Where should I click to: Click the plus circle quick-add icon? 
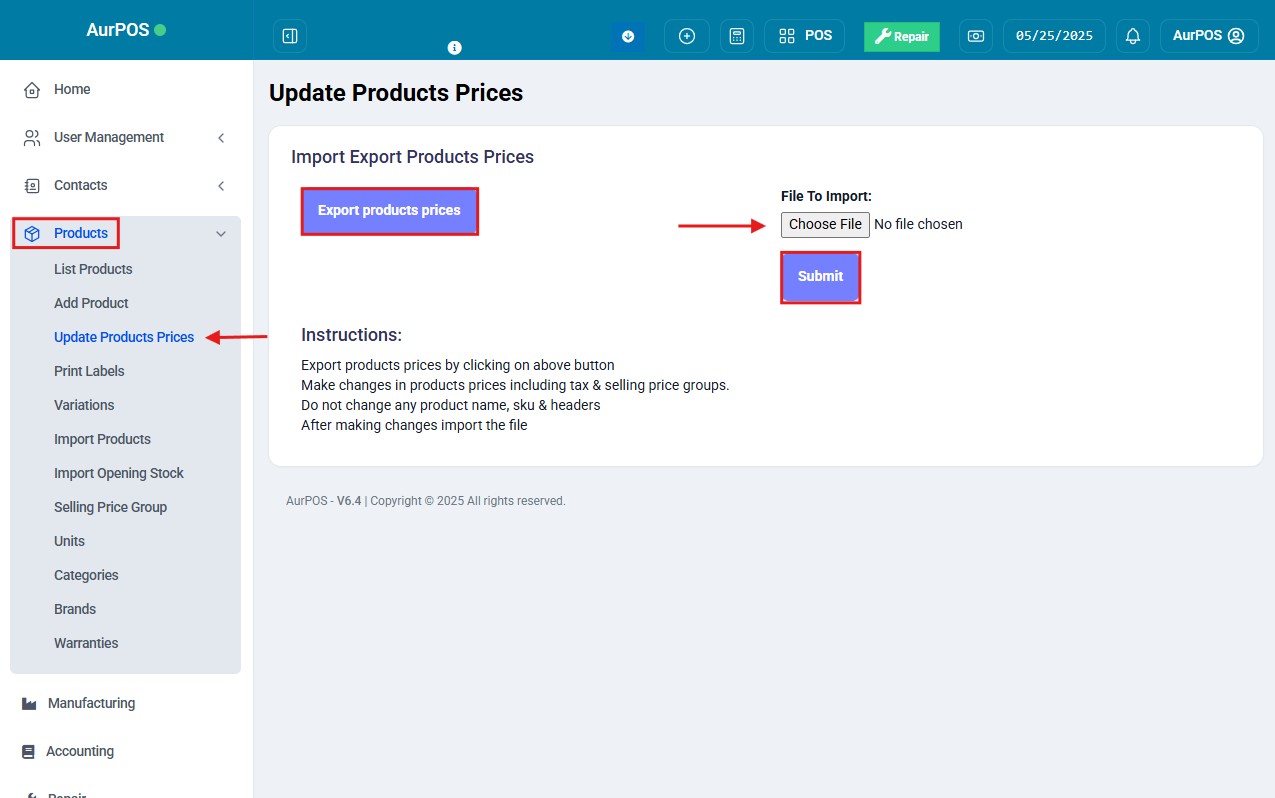[x=687, y=36]
